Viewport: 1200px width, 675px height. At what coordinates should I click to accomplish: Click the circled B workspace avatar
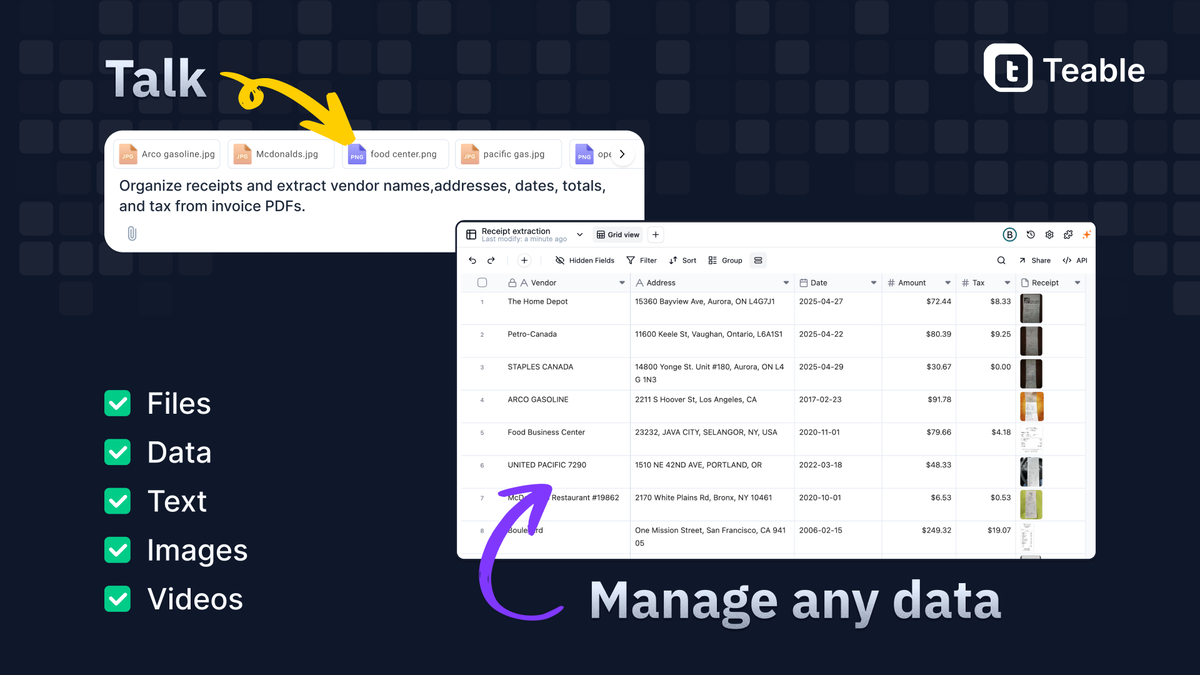click(x=1009, y=234)
